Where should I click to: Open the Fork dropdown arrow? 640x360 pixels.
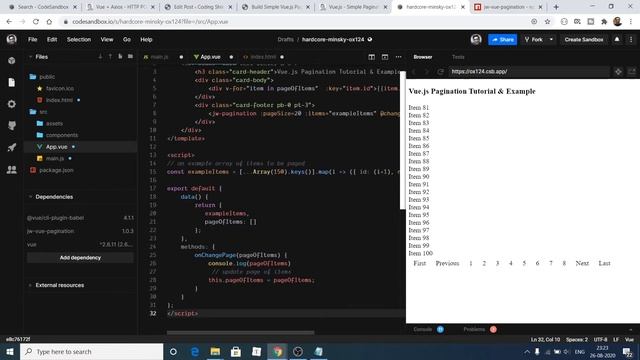coord(551,40)
